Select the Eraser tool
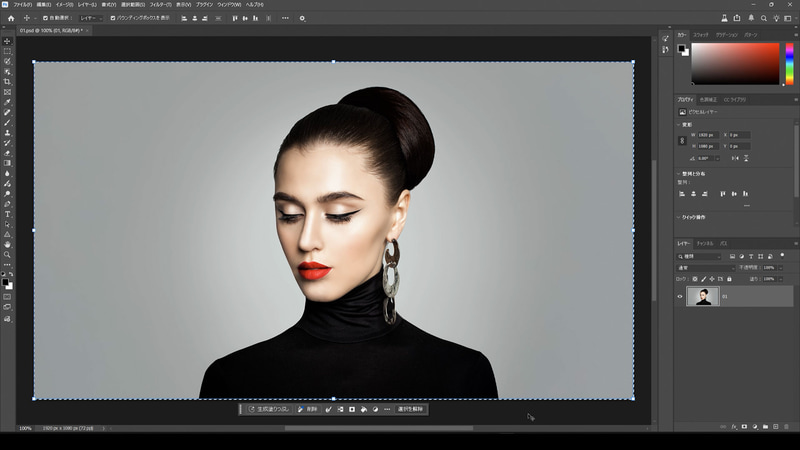Image resolution: width=800 pixels, height=450 pixels. (x=7, y=153)
